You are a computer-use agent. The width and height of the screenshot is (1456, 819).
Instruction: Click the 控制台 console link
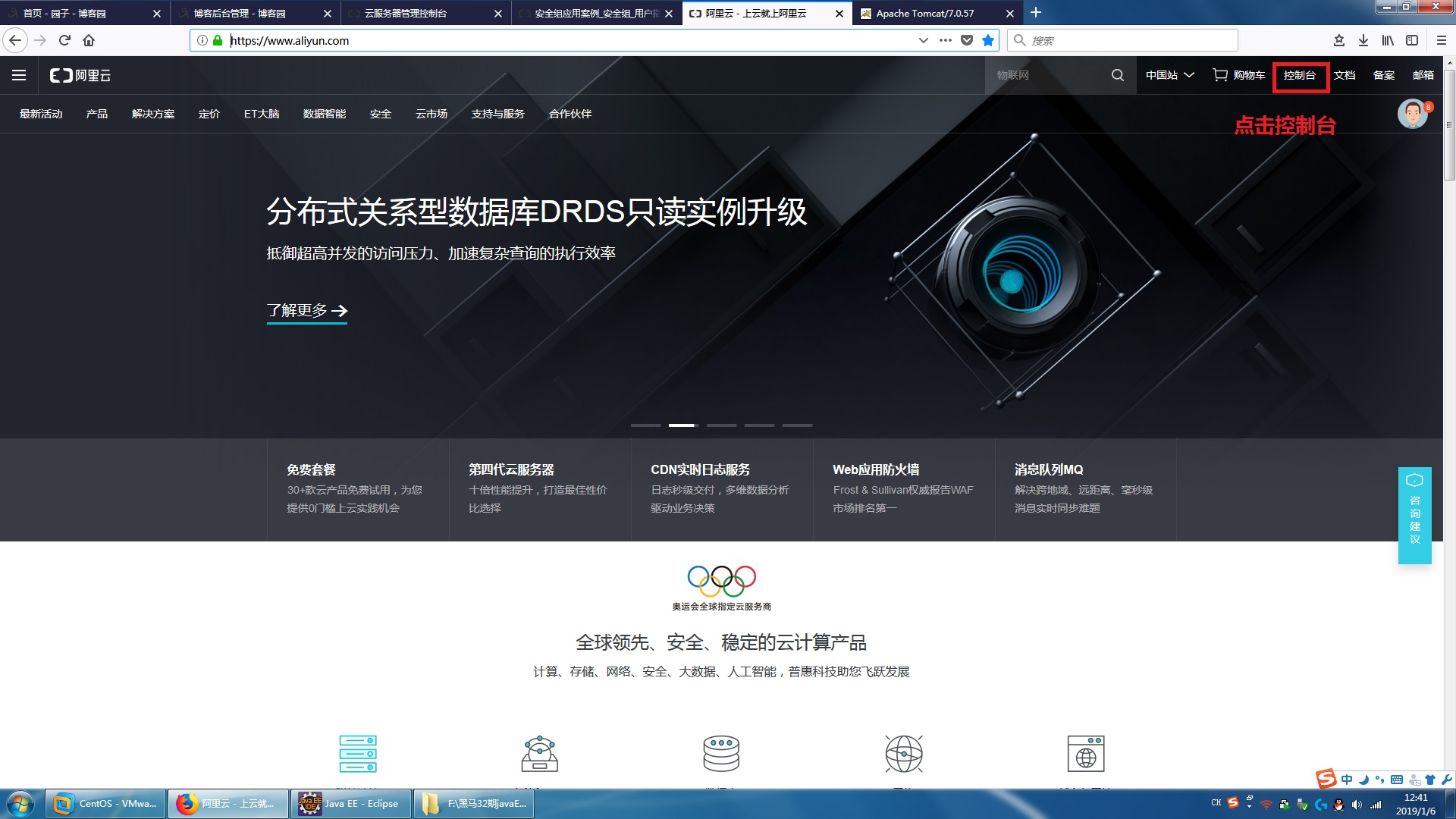(x=1300, y=75)
